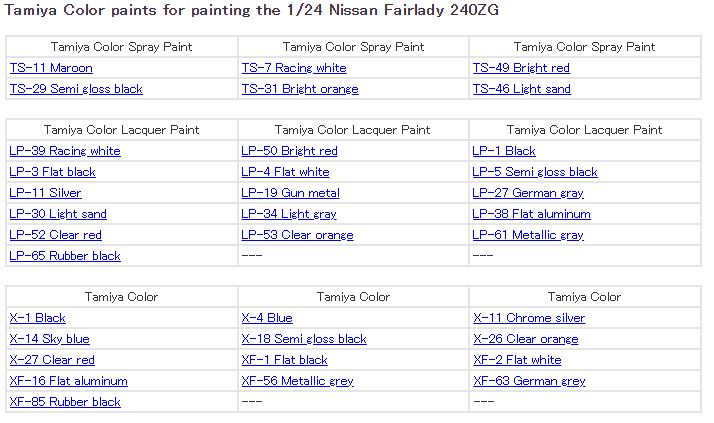The height and width of the screenshot is (423, 714).
Task: Open LP-19 Gun metal link
Action: click(x=290, y=193)
